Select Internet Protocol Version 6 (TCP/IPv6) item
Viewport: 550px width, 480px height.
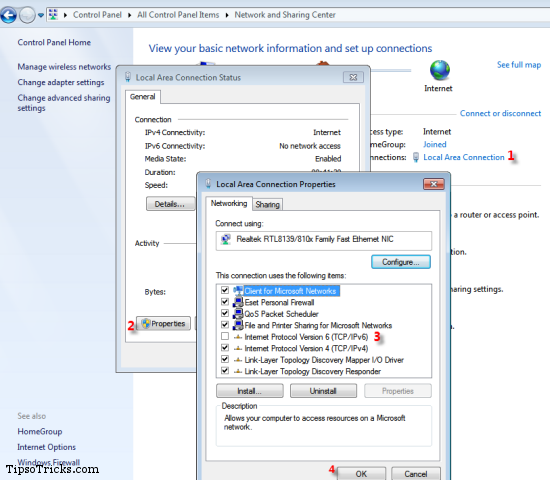pos(306,337)
